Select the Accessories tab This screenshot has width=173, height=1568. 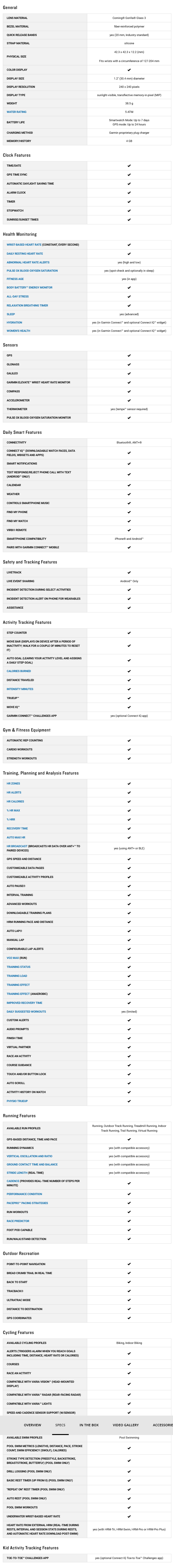click(163, 1425)
